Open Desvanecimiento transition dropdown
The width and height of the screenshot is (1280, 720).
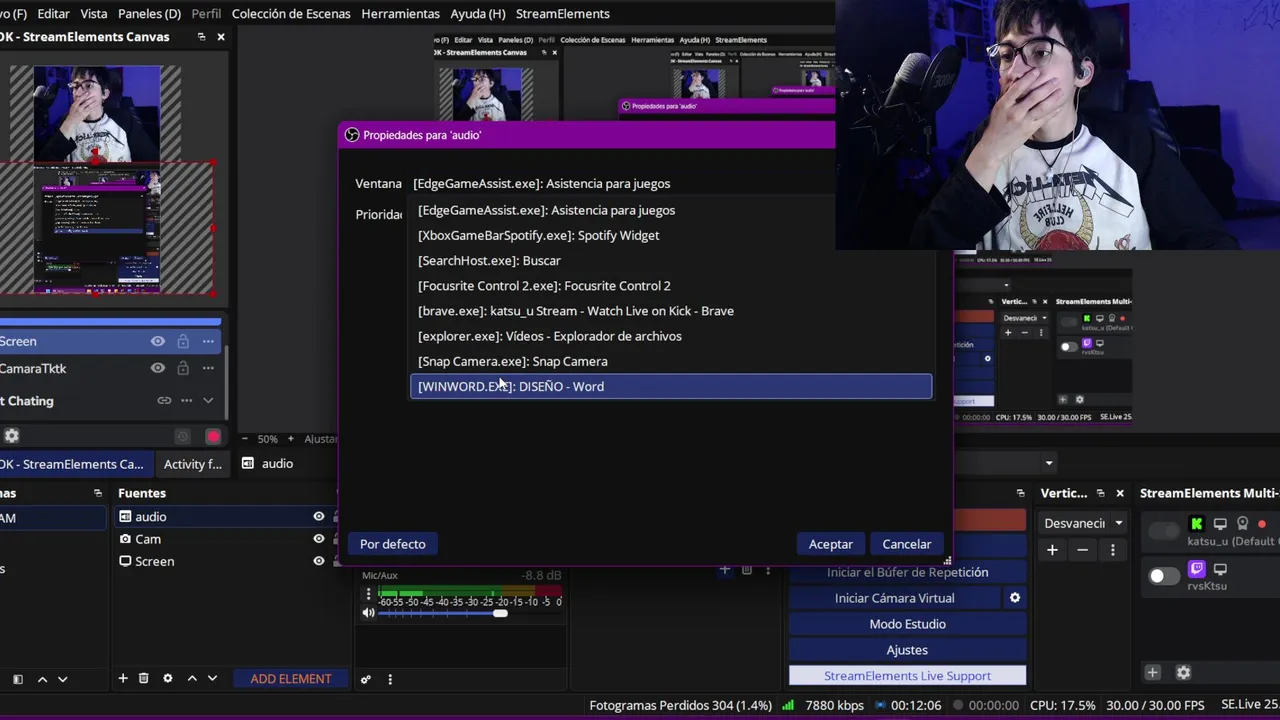click(1084, 523)
